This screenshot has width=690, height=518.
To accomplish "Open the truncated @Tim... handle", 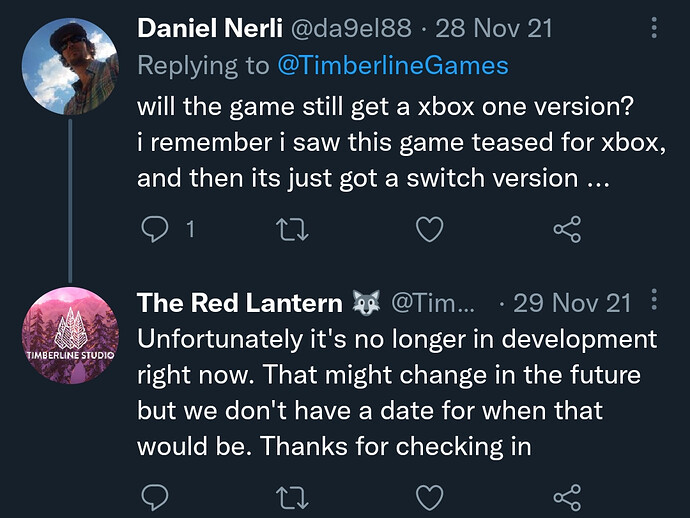I will pos(433,303).
